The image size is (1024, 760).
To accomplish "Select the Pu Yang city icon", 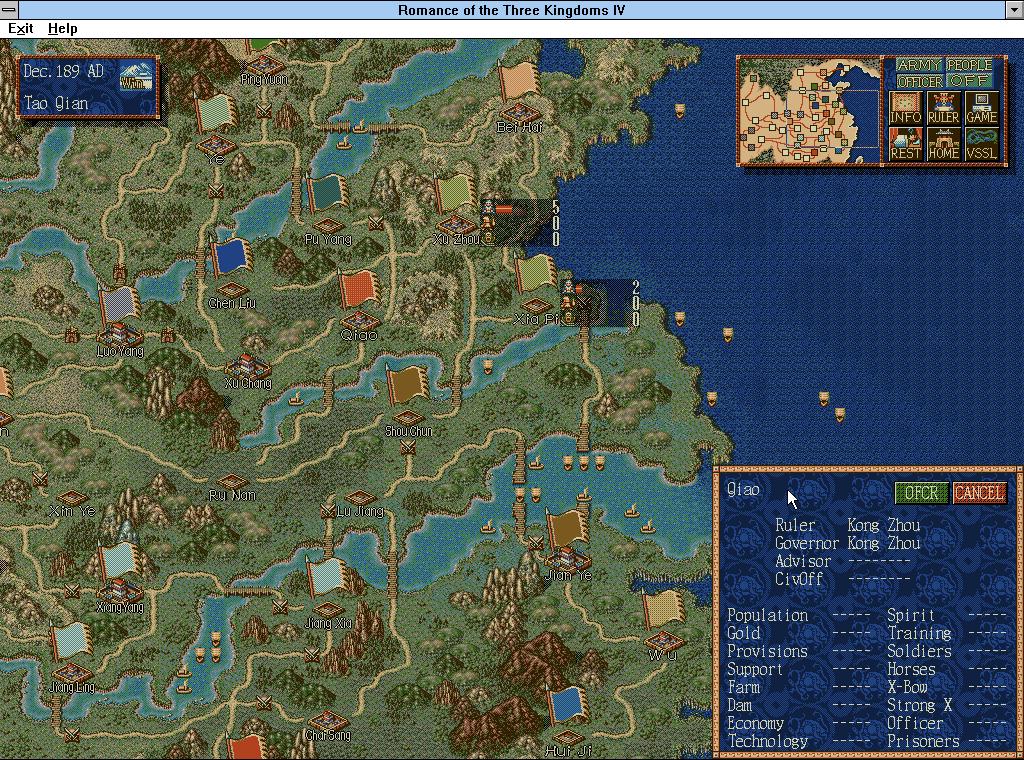I will [328, 226].
